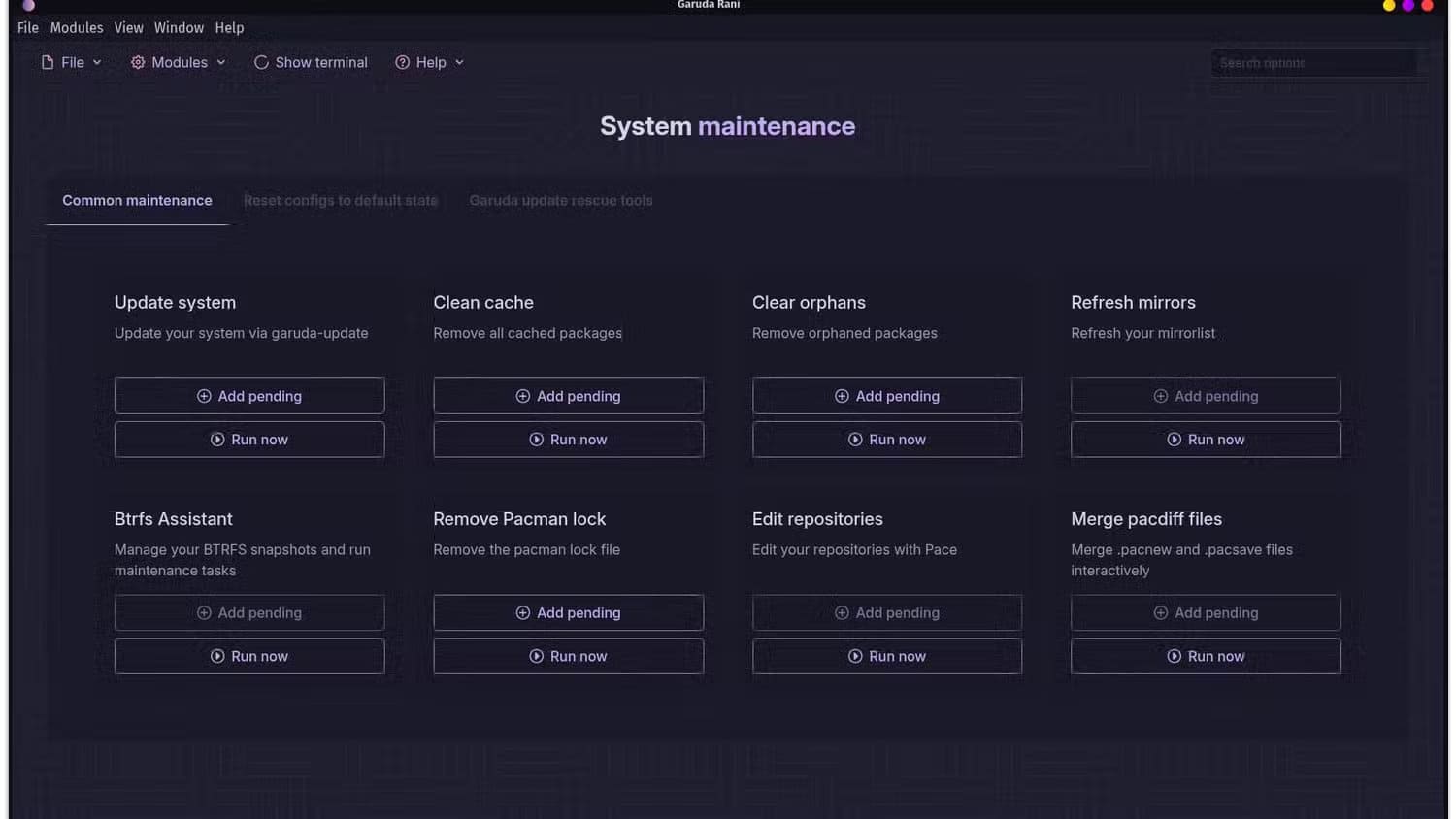This screenshot has width=1456, height=819.
Task: Click the Clean cache card title
Action: (483, 302)
